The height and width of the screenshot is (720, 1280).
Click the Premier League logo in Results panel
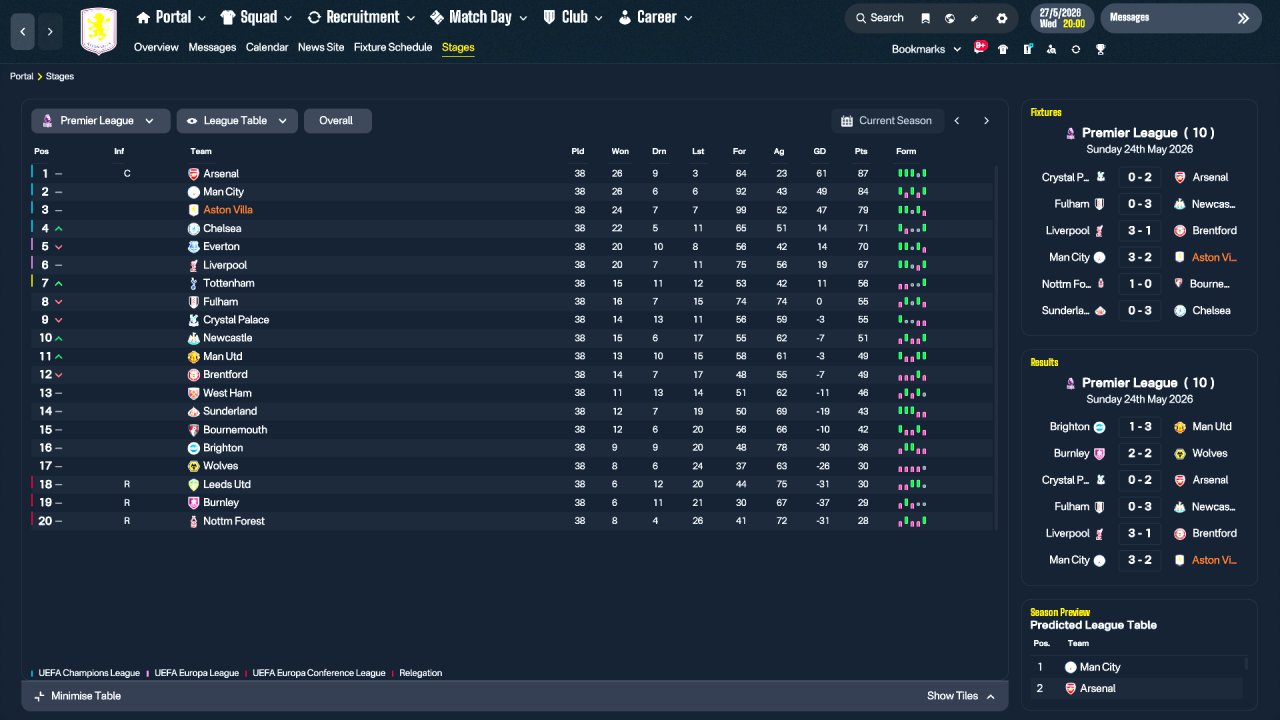pyautogui.click(x=1071, y=383)
